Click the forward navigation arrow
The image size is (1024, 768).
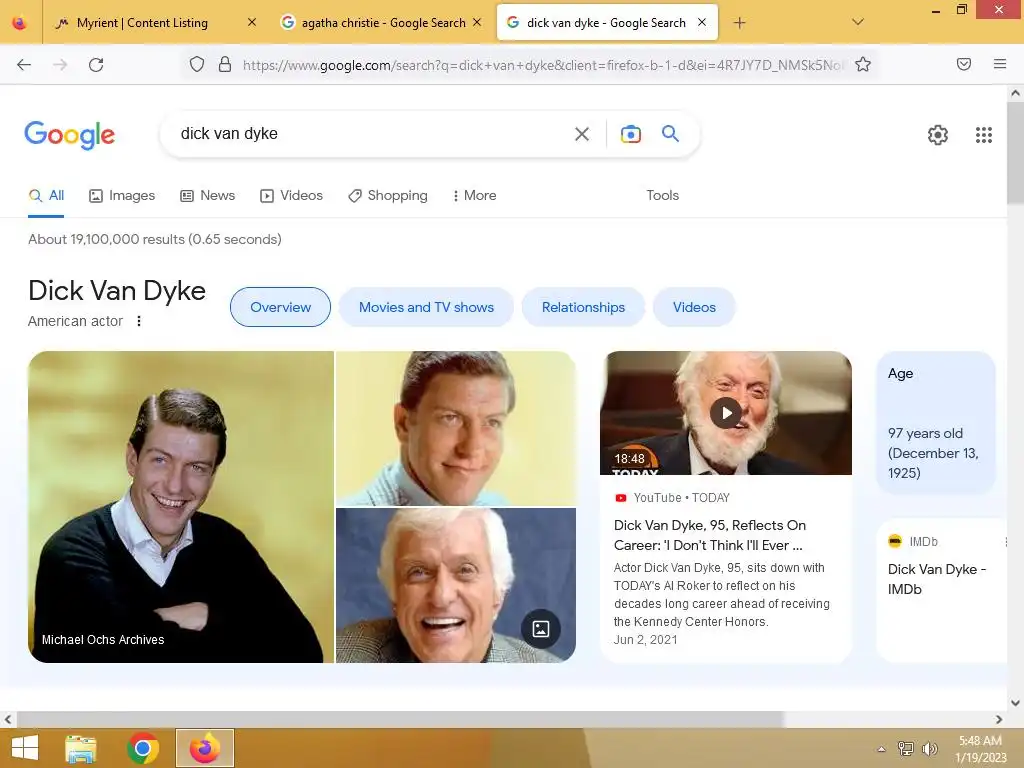click(x=60, y=65)
